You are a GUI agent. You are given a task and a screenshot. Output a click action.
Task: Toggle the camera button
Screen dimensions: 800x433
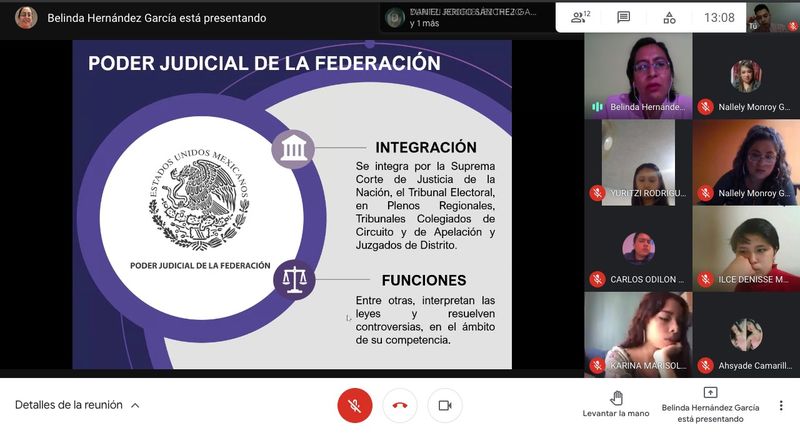tap(444, 405)
